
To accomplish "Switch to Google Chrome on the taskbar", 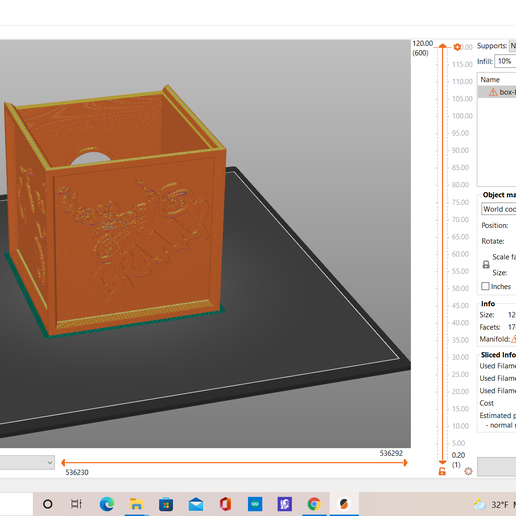I will [314, 504].
